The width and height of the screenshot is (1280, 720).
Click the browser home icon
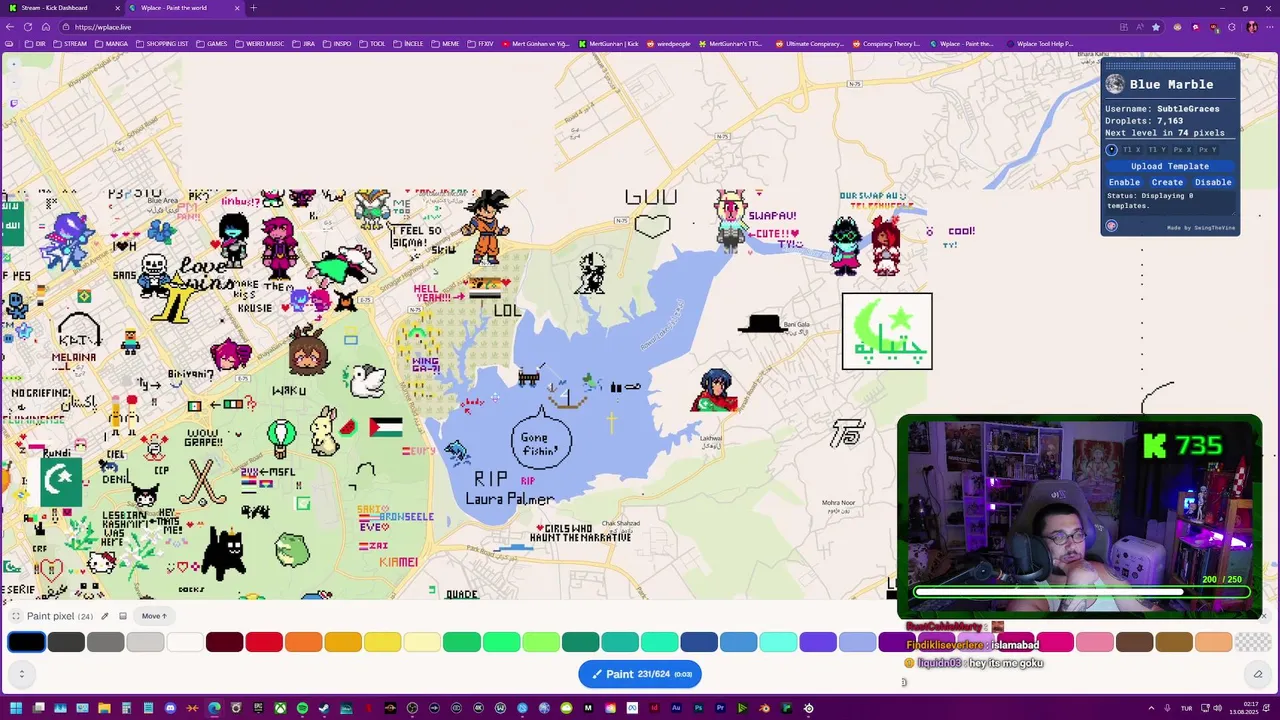44,27
